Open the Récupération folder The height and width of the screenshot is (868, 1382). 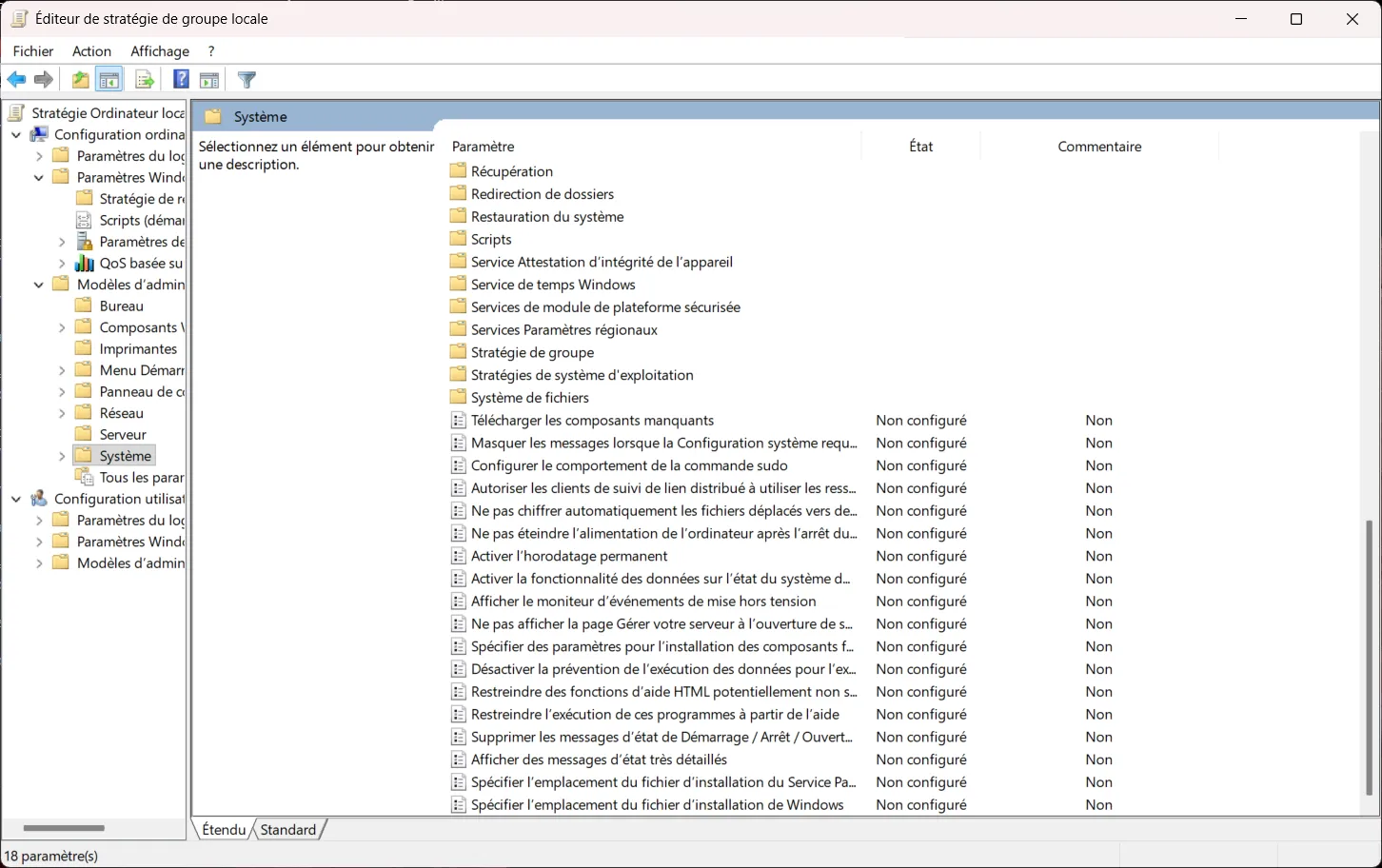tap(511, 170)
